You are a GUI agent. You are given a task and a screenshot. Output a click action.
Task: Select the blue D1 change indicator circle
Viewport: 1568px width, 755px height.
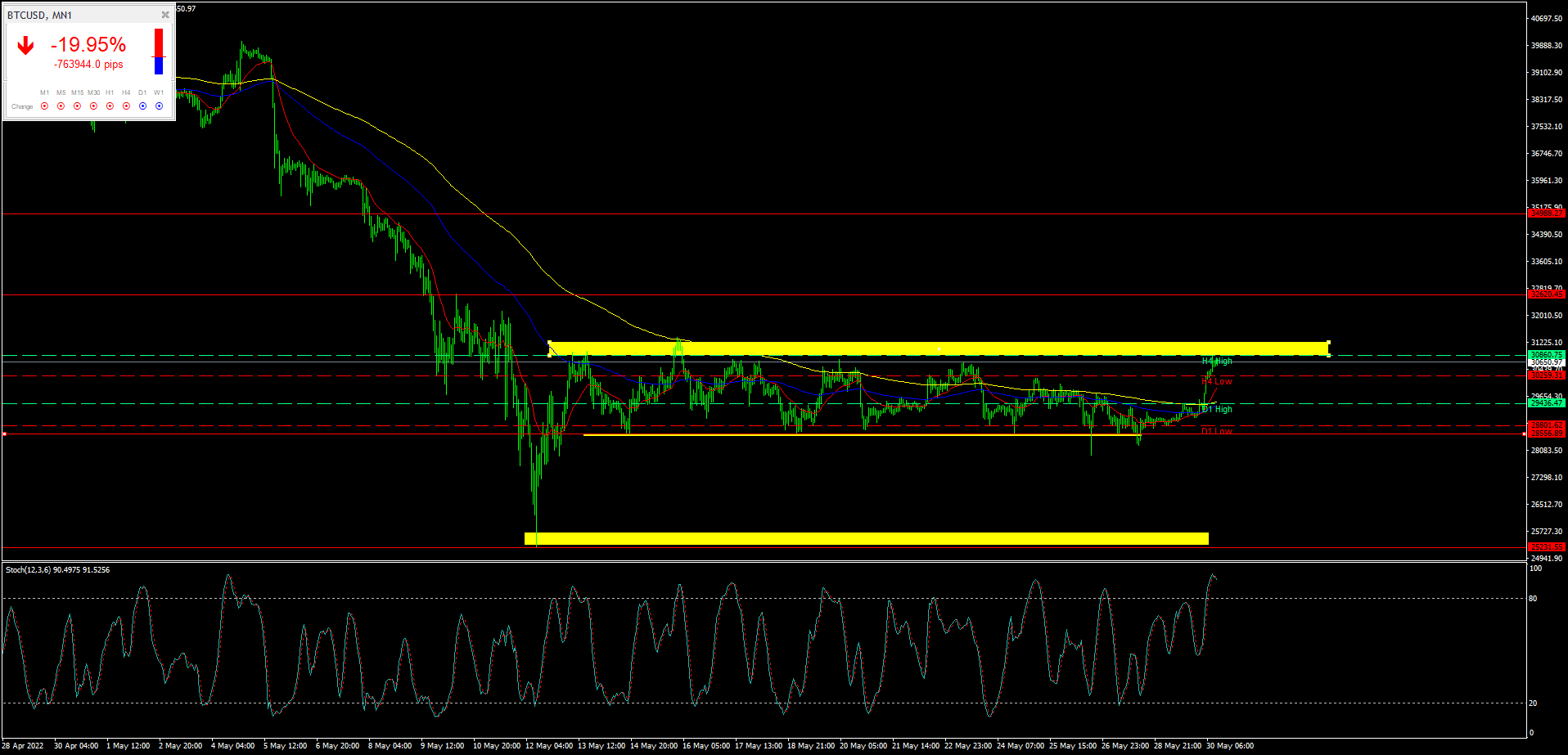click(142, 106)
